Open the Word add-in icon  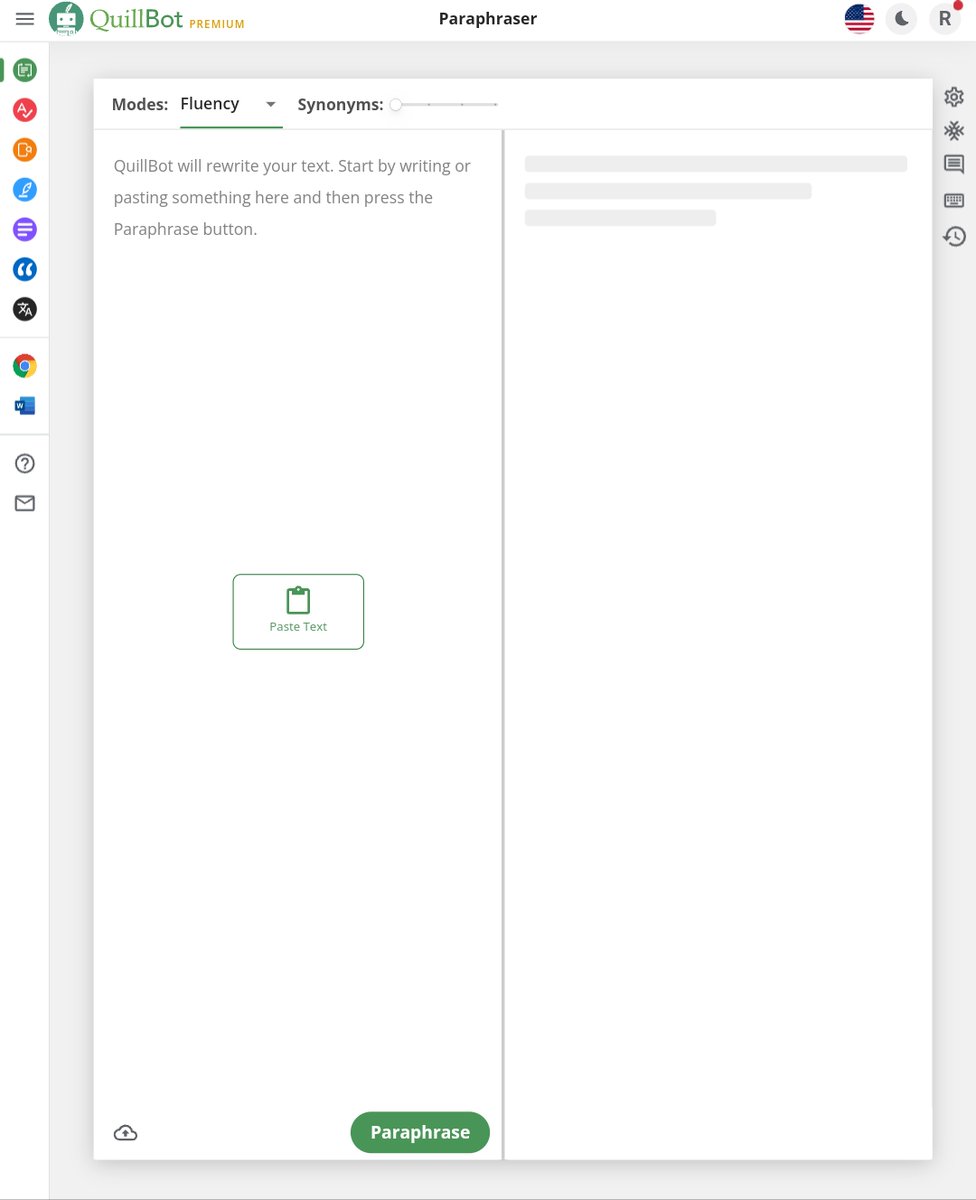tap(25, 406)
